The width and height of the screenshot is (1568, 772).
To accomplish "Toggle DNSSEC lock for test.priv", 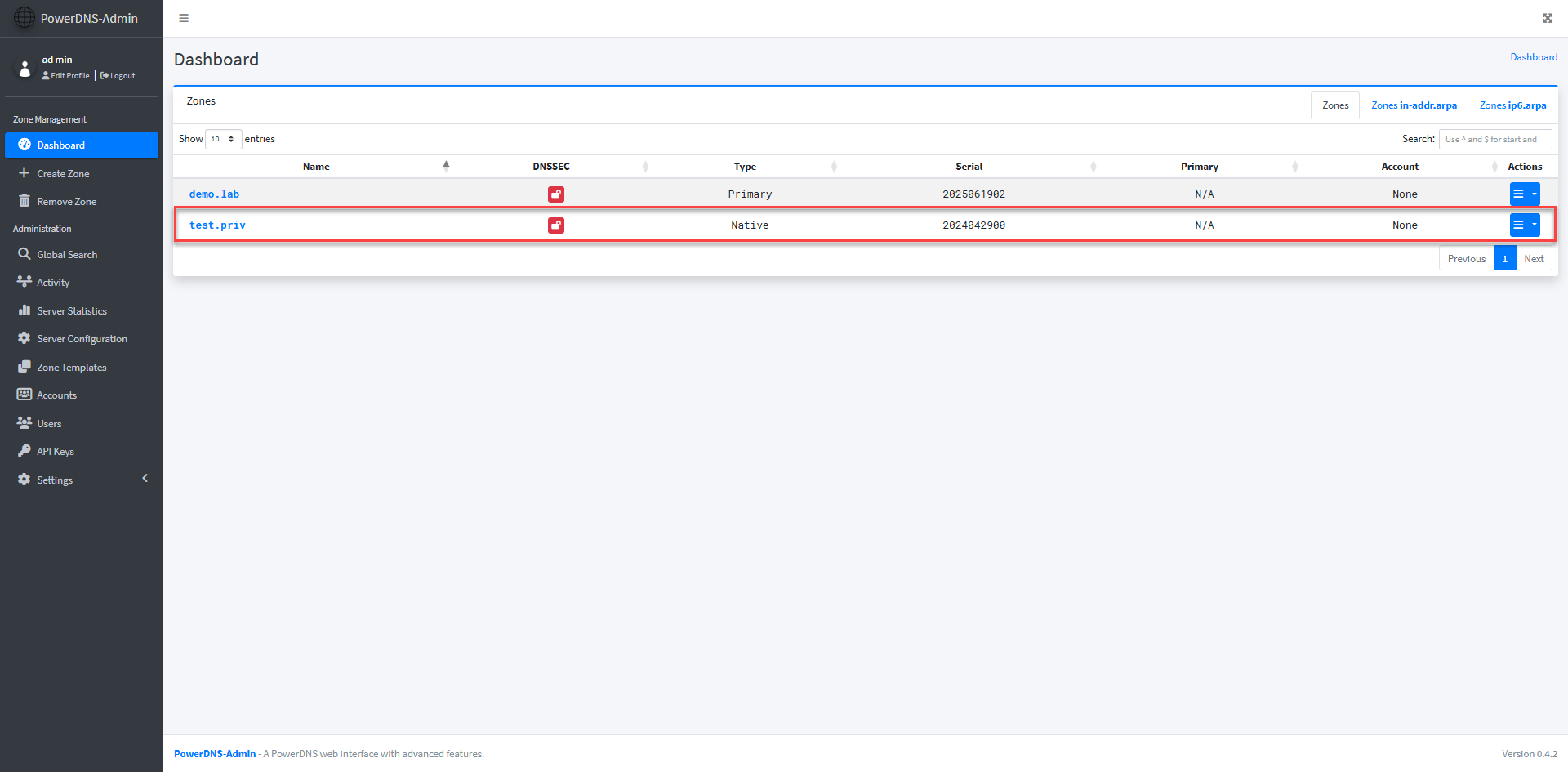I will click(x=556, y=225).
